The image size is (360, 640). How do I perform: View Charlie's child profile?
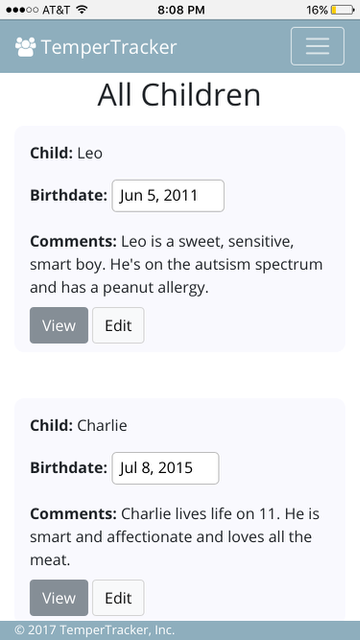(x=59, y=598)
